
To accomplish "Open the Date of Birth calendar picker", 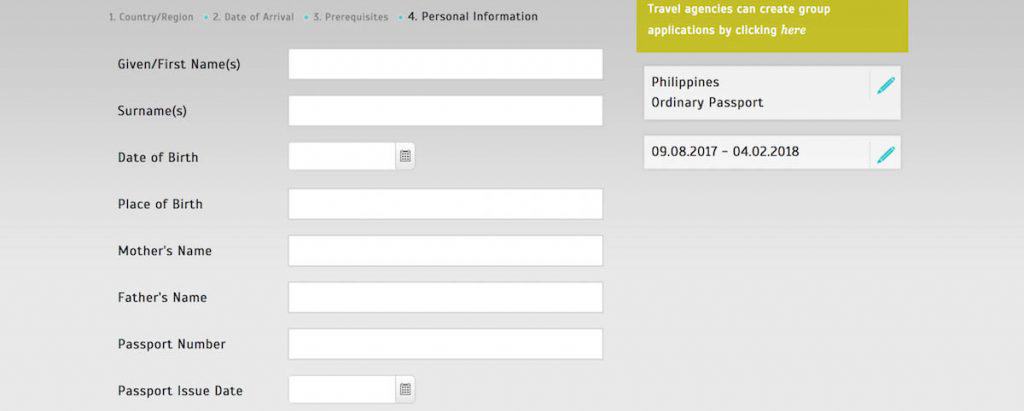I will pyautogui.click(x=405, y=156).
